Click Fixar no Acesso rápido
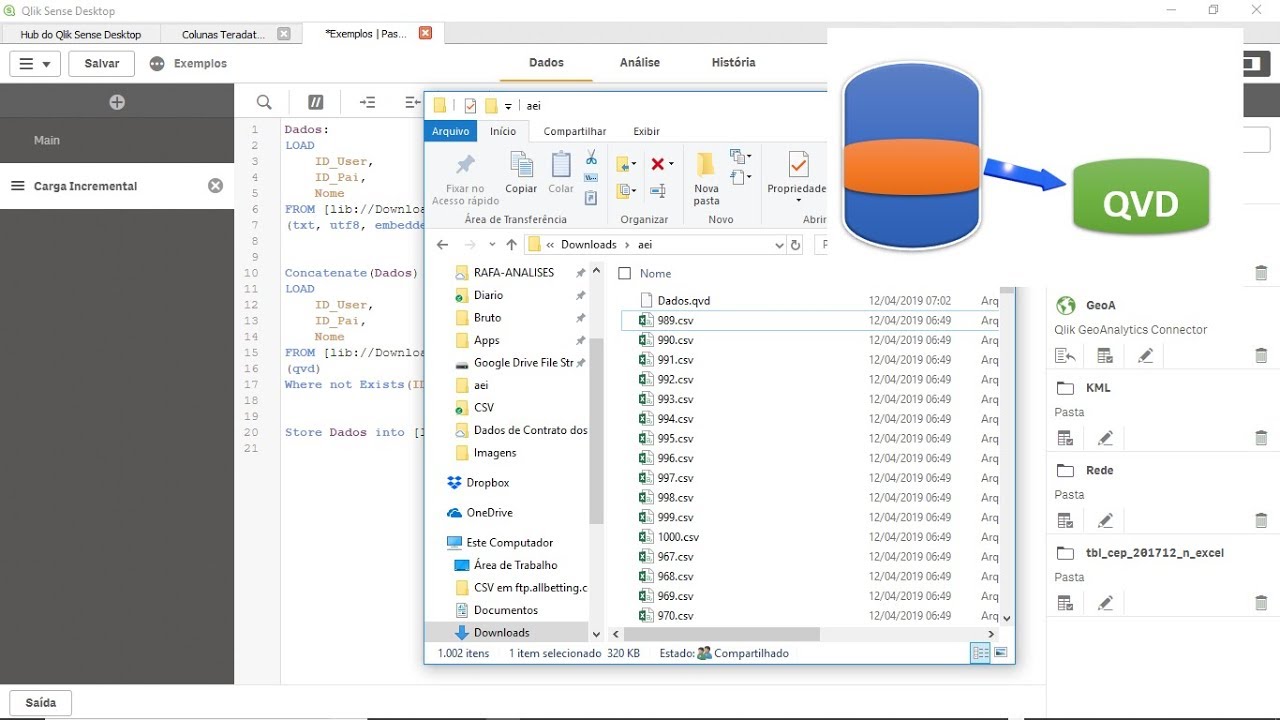The width and height of the screenshot is (1280, 720). click(465, 180)
